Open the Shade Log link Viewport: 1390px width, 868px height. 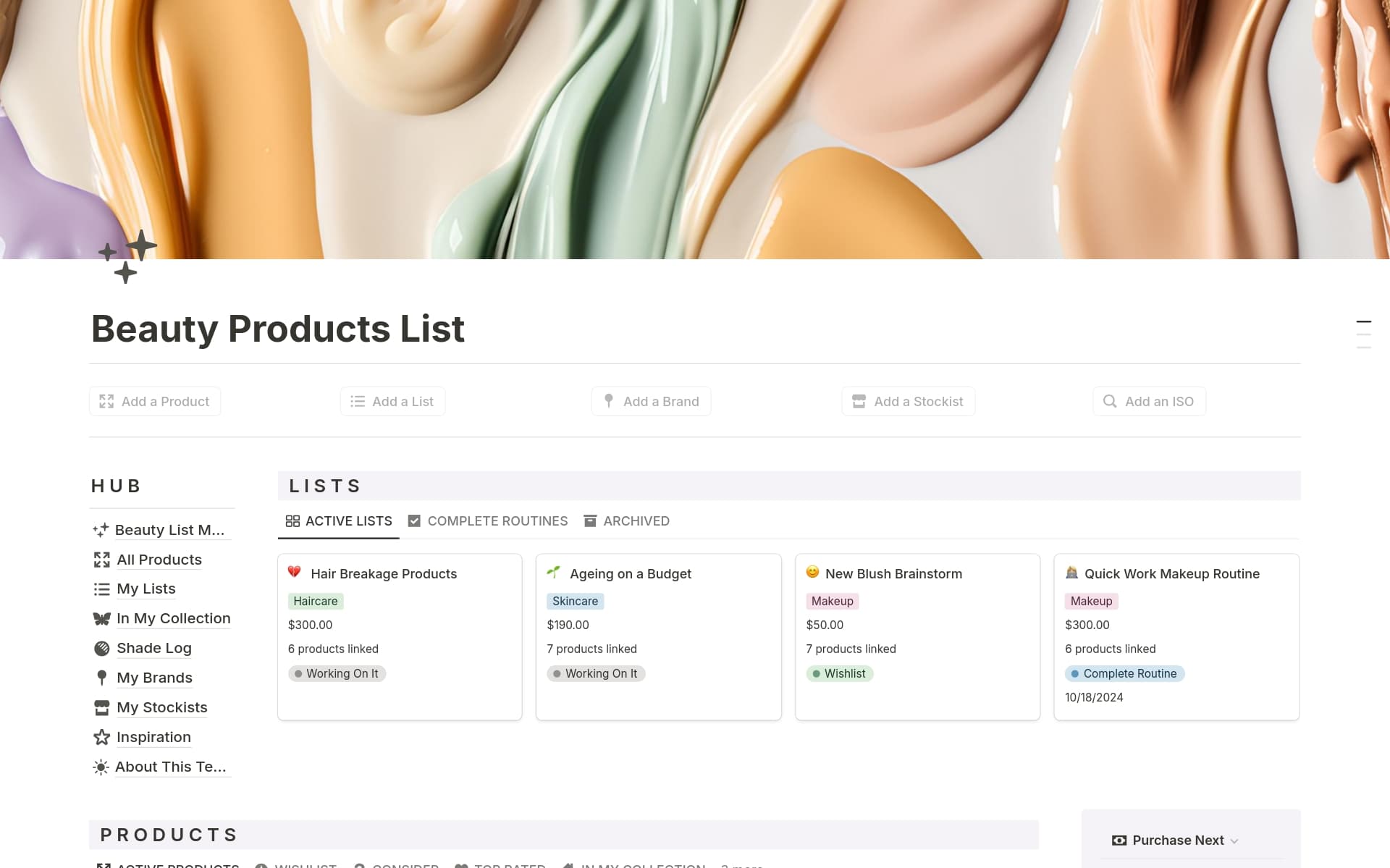pyautogui.click(x=154, y=649)
